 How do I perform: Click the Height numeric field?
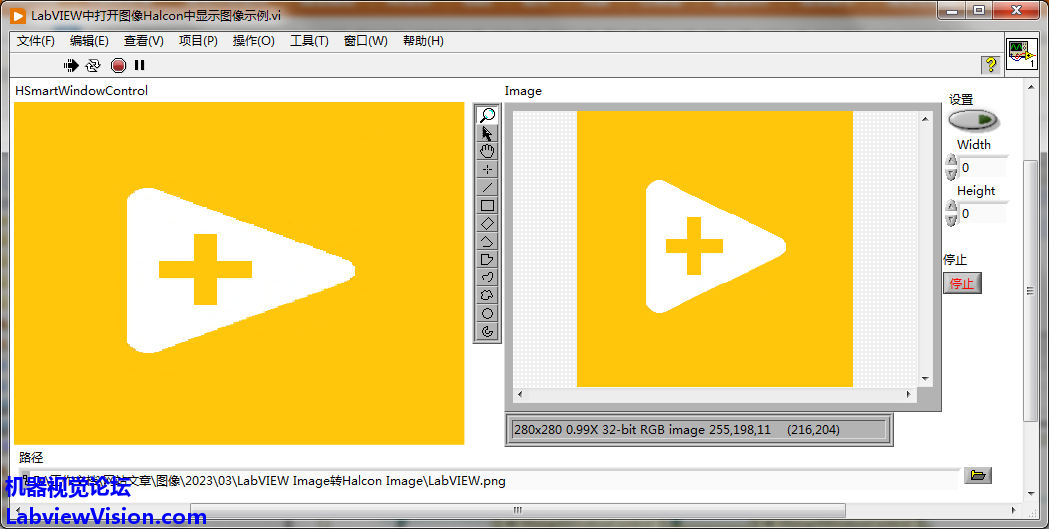pyautogui.click(x=983, y=213)
